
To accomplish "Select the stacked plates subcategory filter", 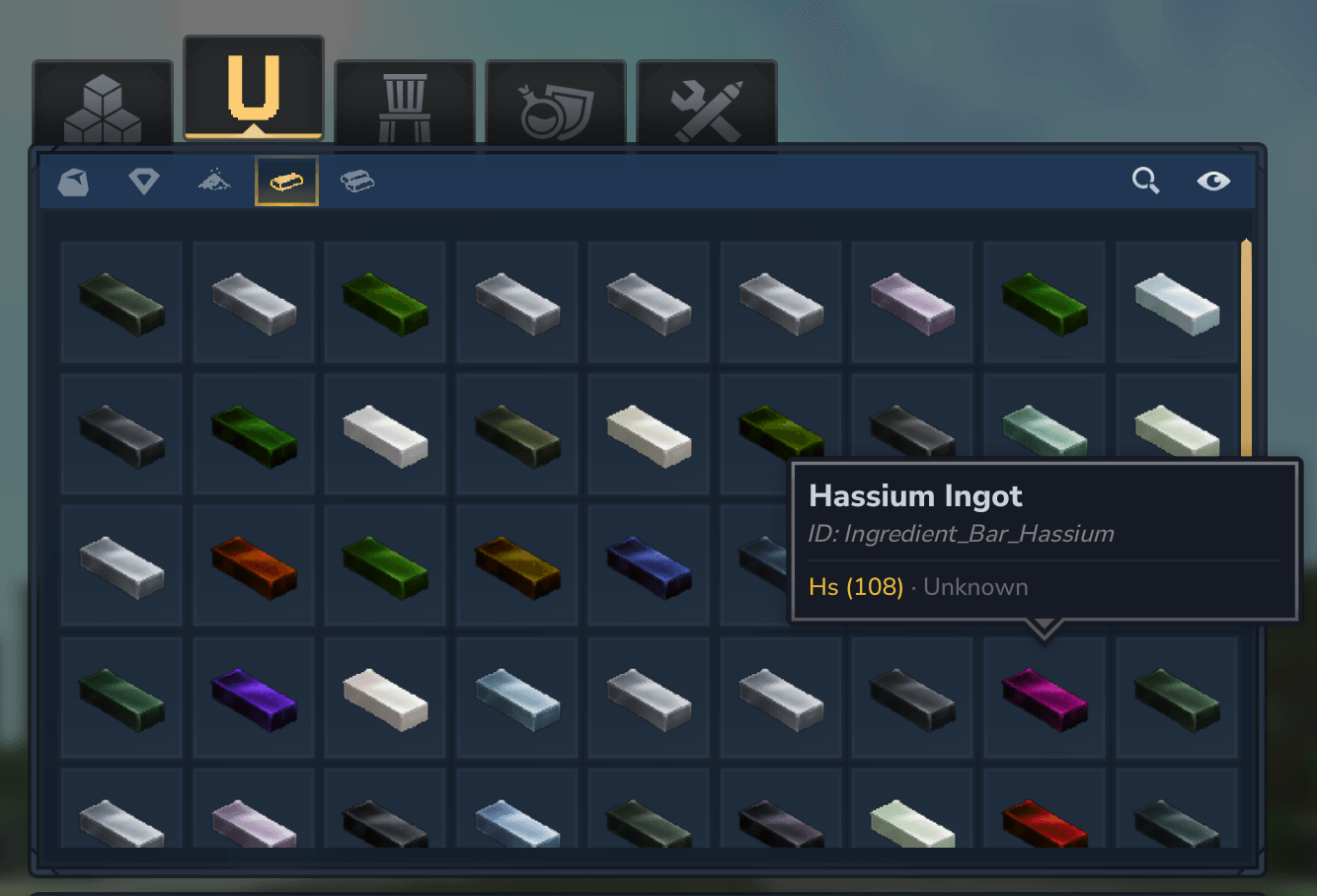I will [x=357, y=182].
